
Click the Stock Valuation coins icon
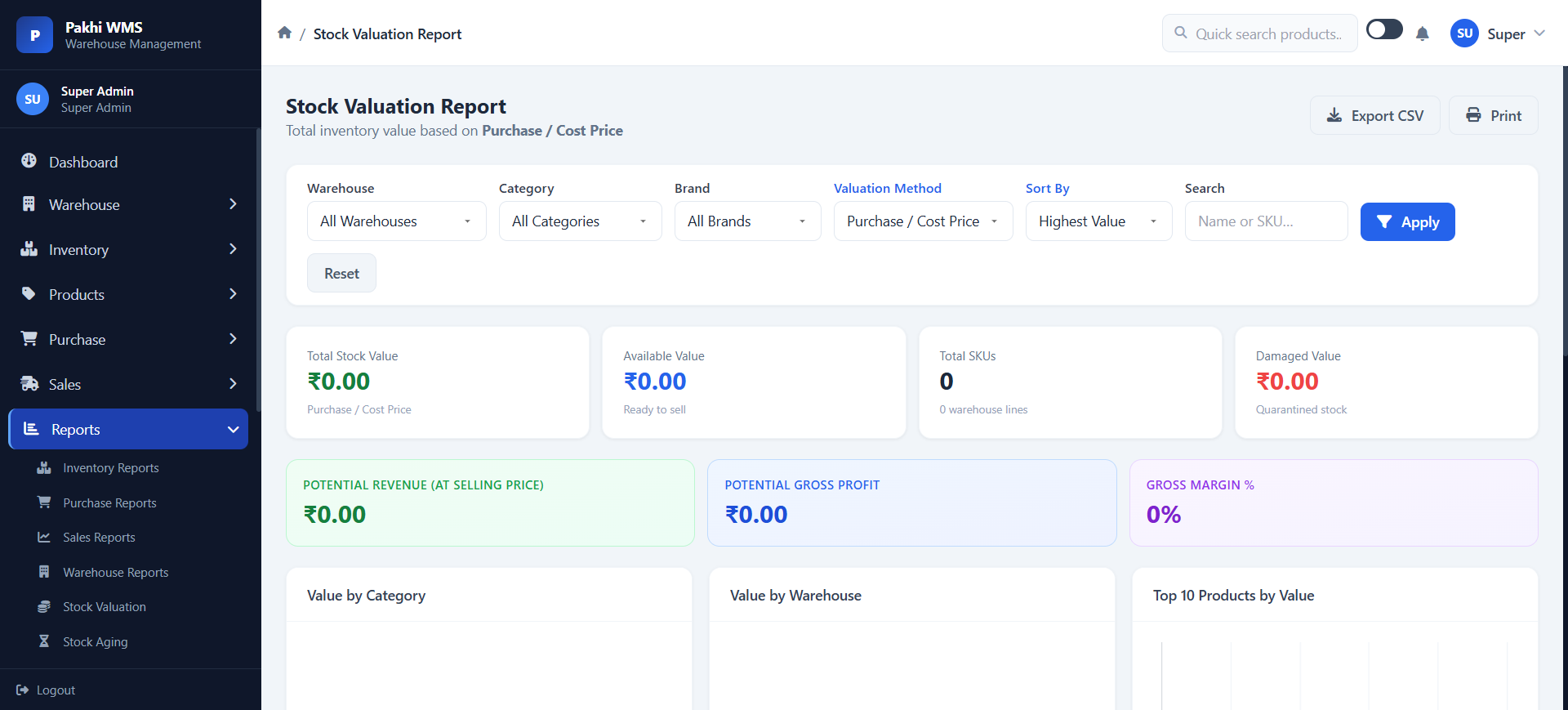coord(44,606)
